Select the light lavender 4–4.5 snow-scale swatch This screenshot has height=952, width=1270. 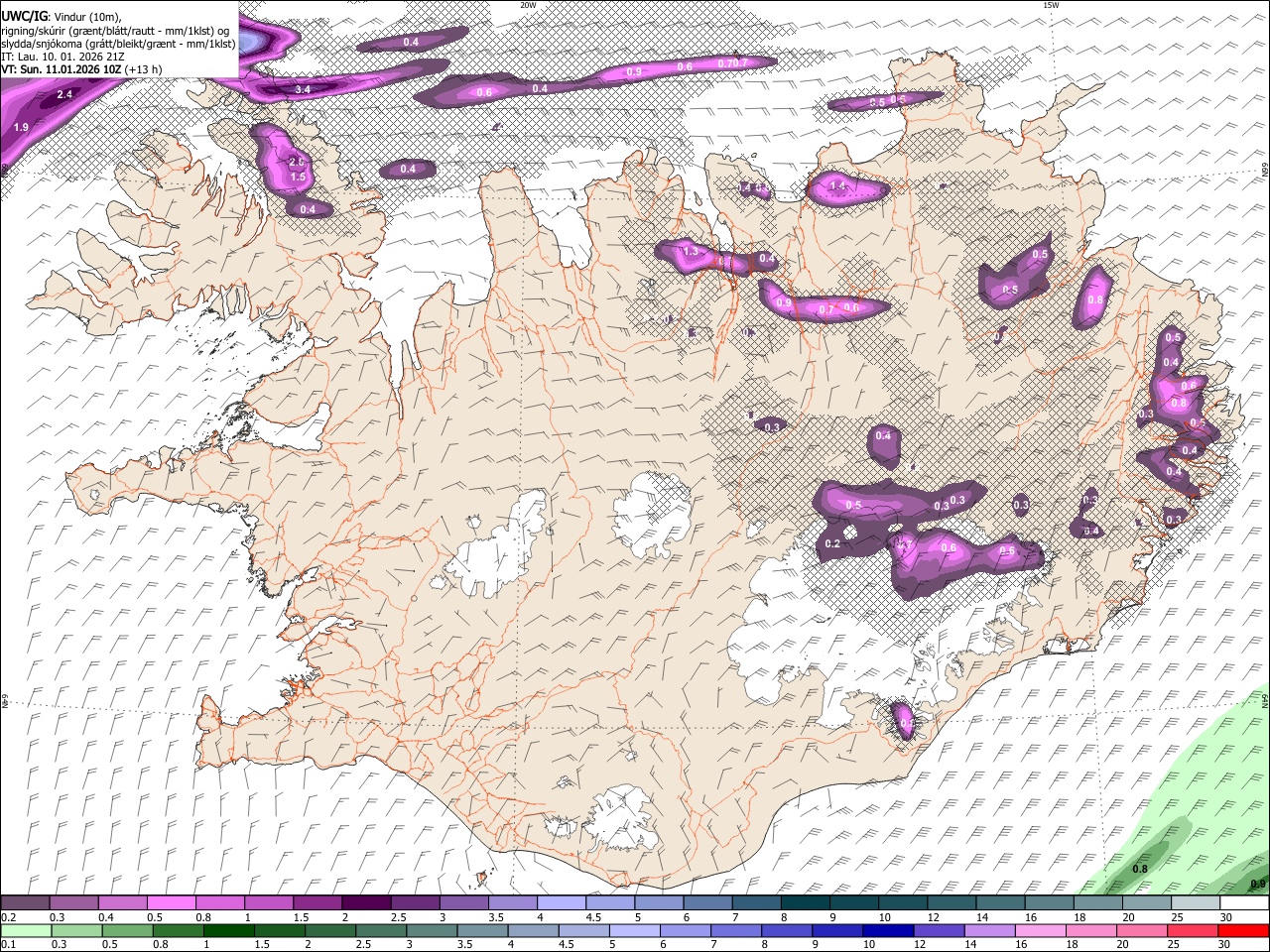point(562,902)
